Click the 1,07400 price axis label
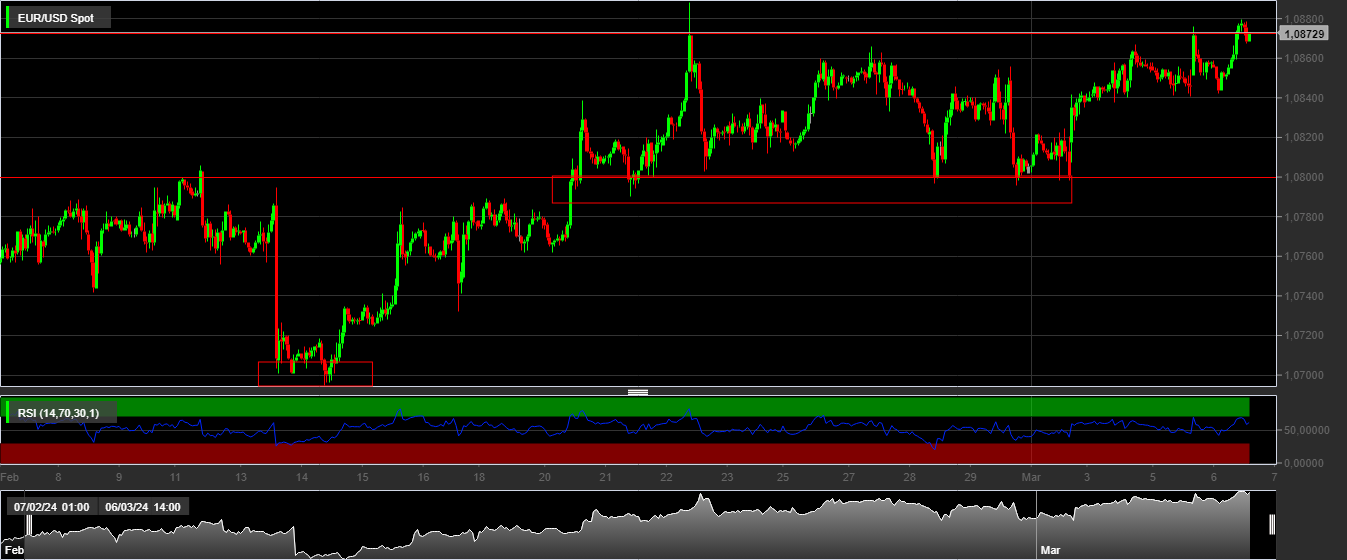Image resolution: width=1347 pixels, height=560 pixels. click(x=1304, y=297)
